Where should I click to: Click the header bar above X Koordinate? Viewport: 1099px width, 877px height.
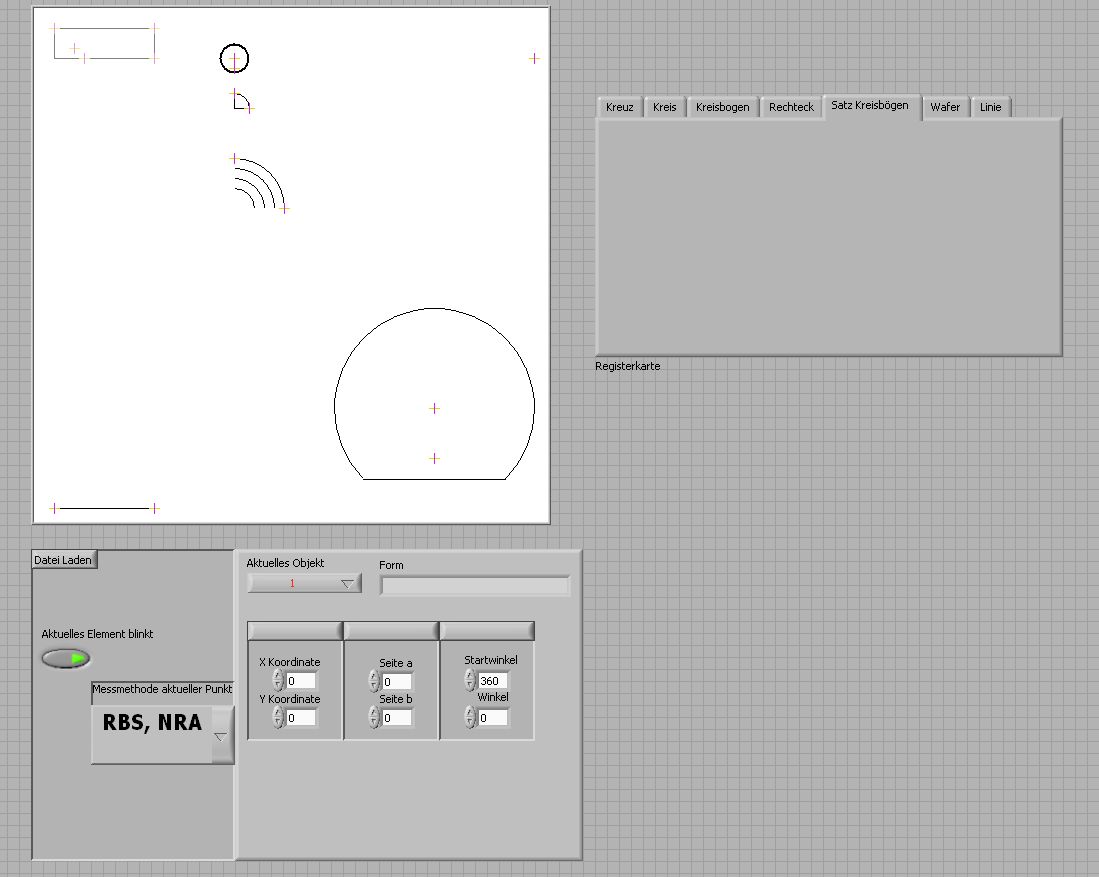pyautogui.click(x=295, y=630)
